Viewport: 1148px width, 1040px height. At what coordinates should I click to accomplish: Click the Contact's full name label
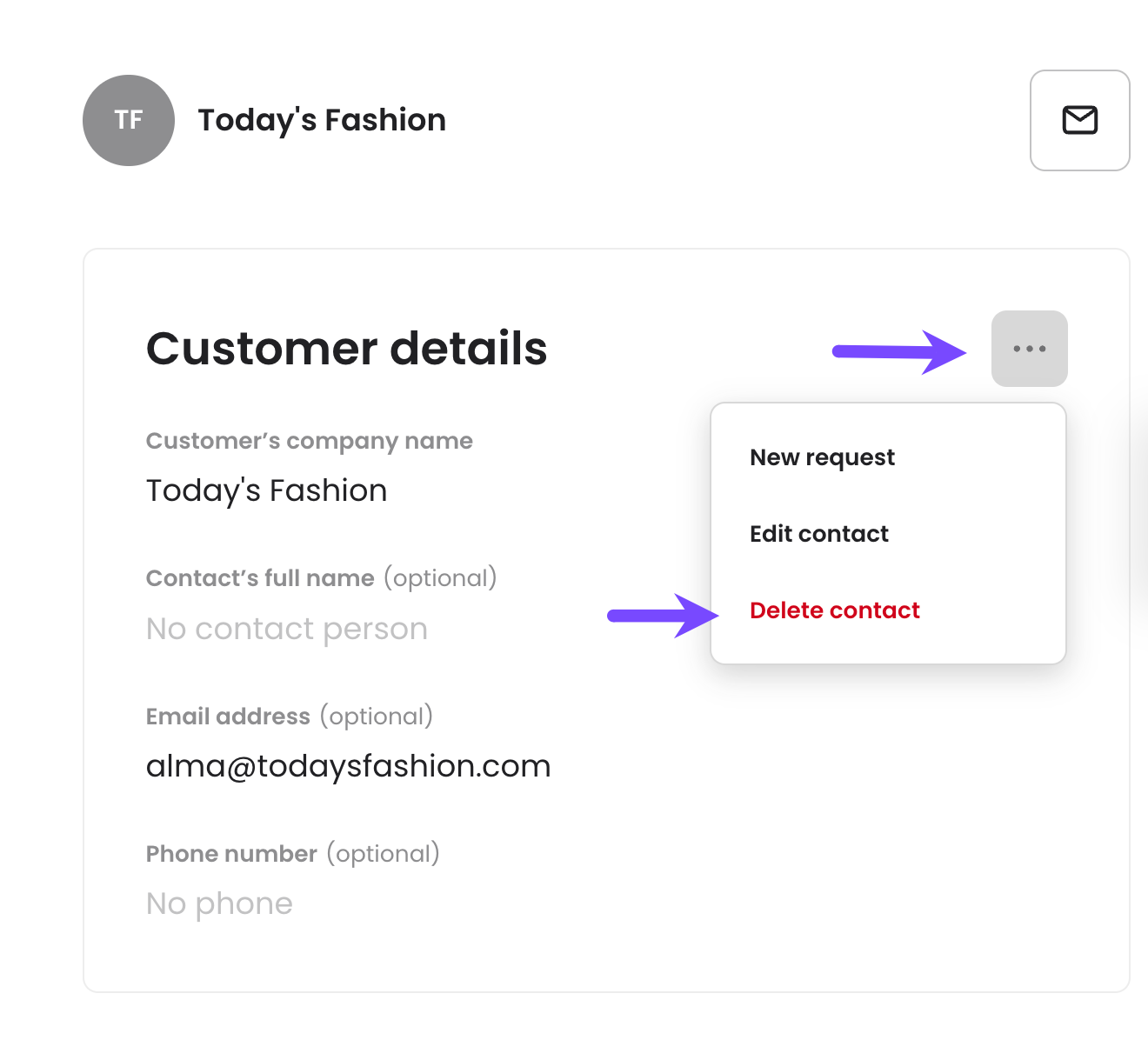click(x=260, y=578)
